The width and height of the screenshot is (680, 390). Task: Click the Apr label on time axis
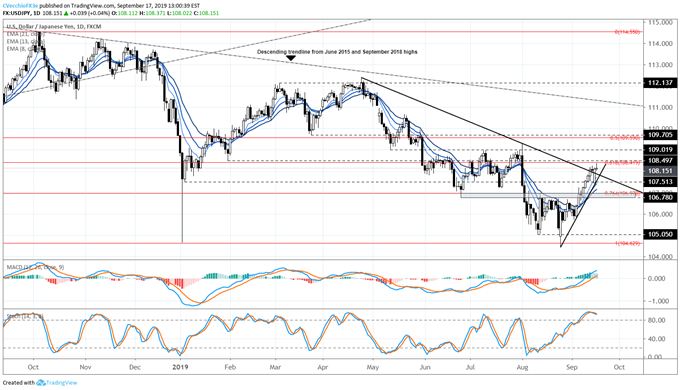click(x=323, y=367)
